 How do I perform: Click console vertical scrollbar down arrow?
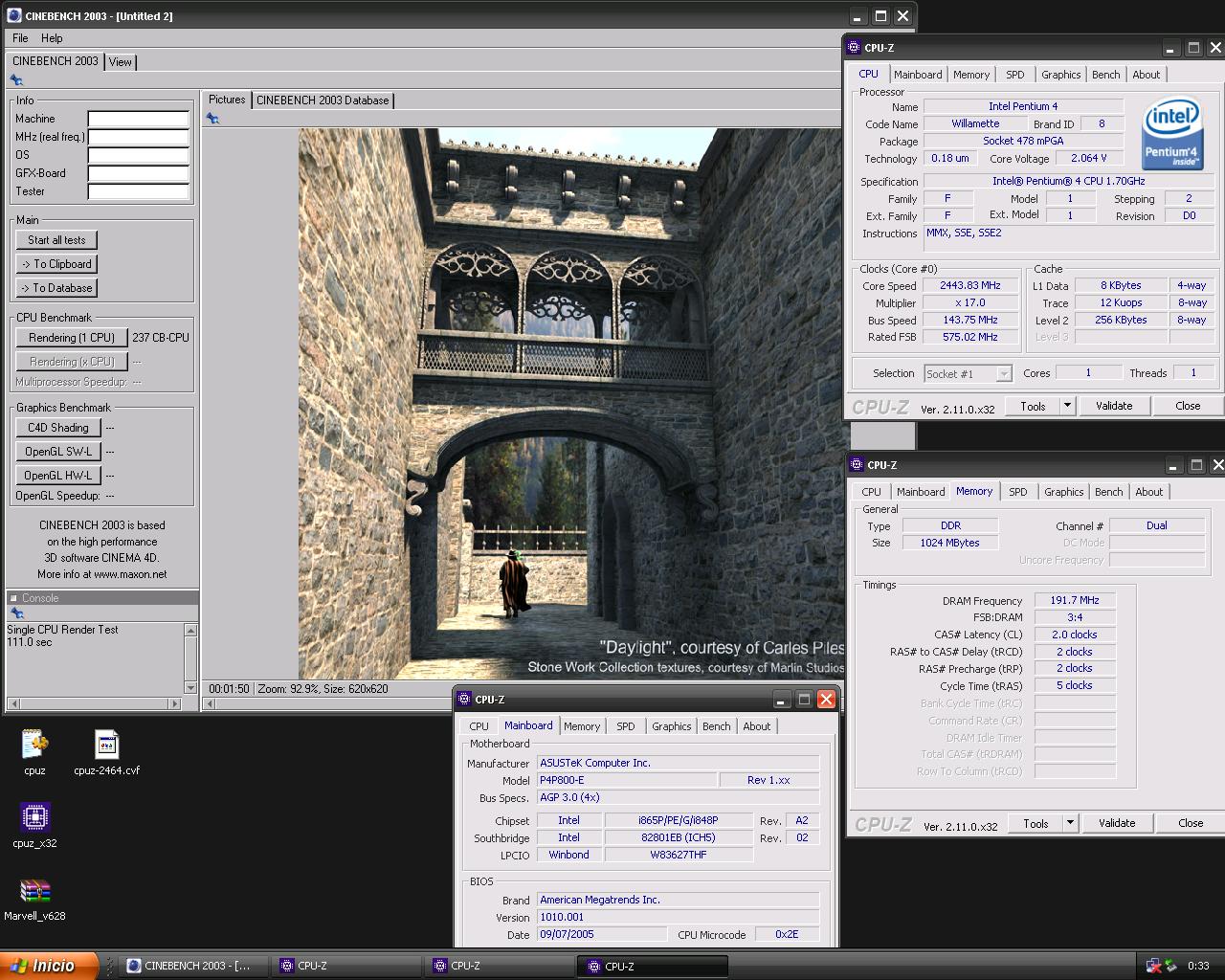pos(190,687)
